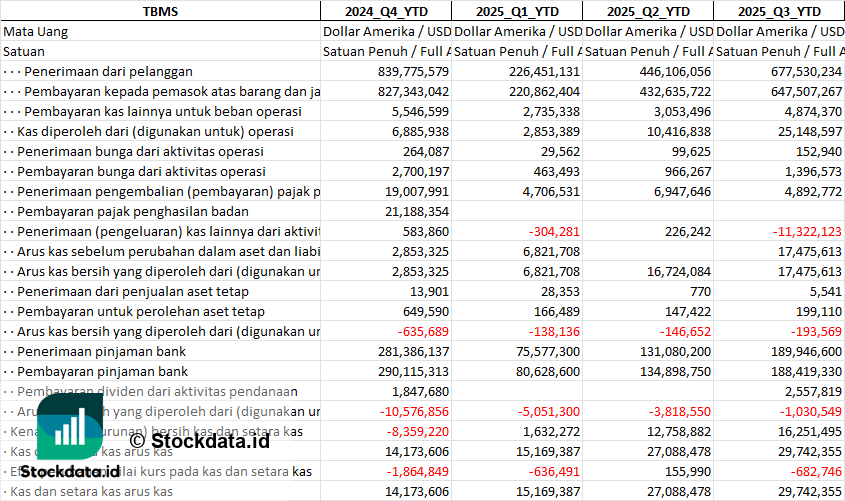Click the Mata Uang row label
The height and width of the screenshot is (501, 845).
click(x=36, y=32)
